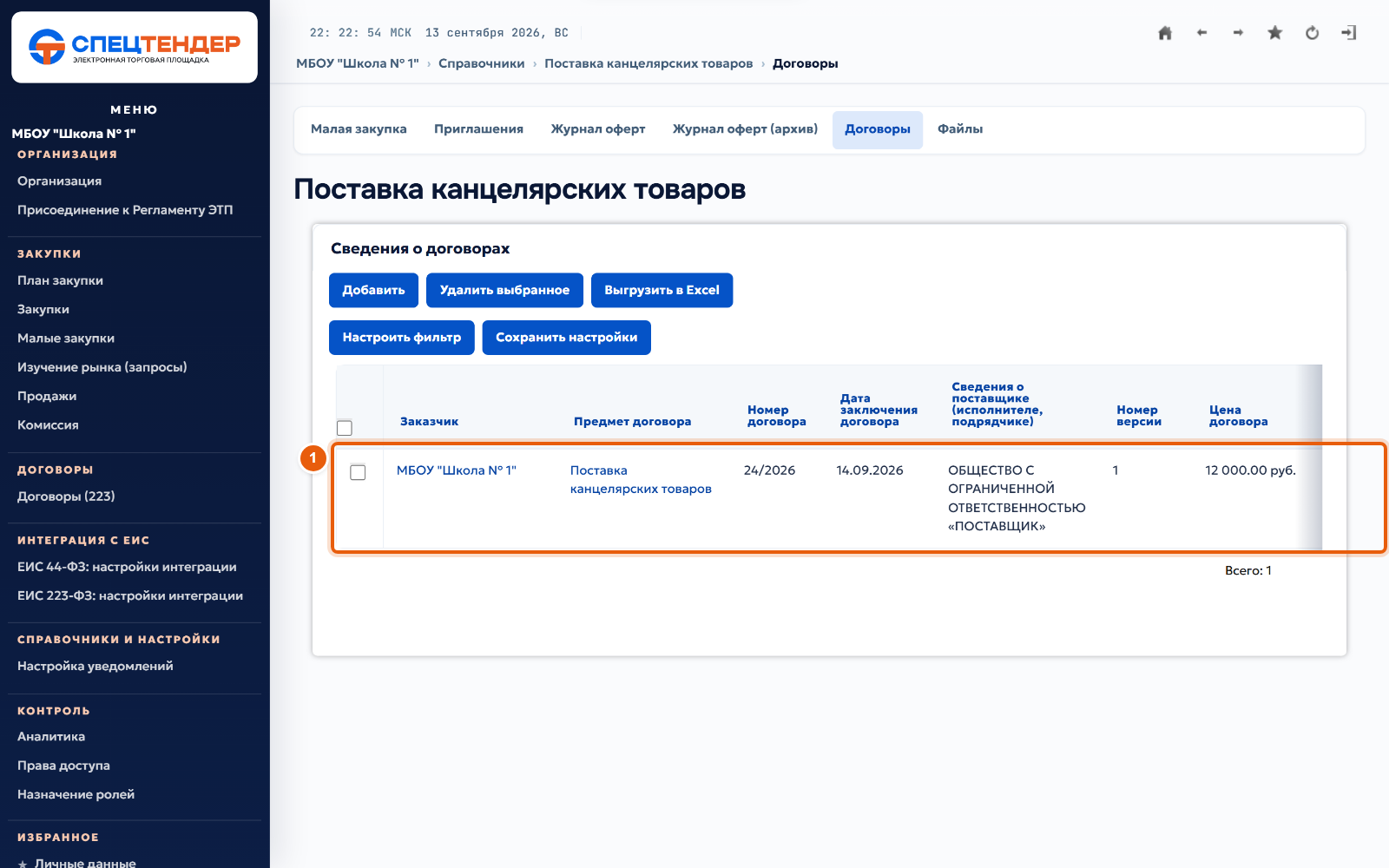
Task: Open Продажи in sidebar
Action: (x=47, y=397)
